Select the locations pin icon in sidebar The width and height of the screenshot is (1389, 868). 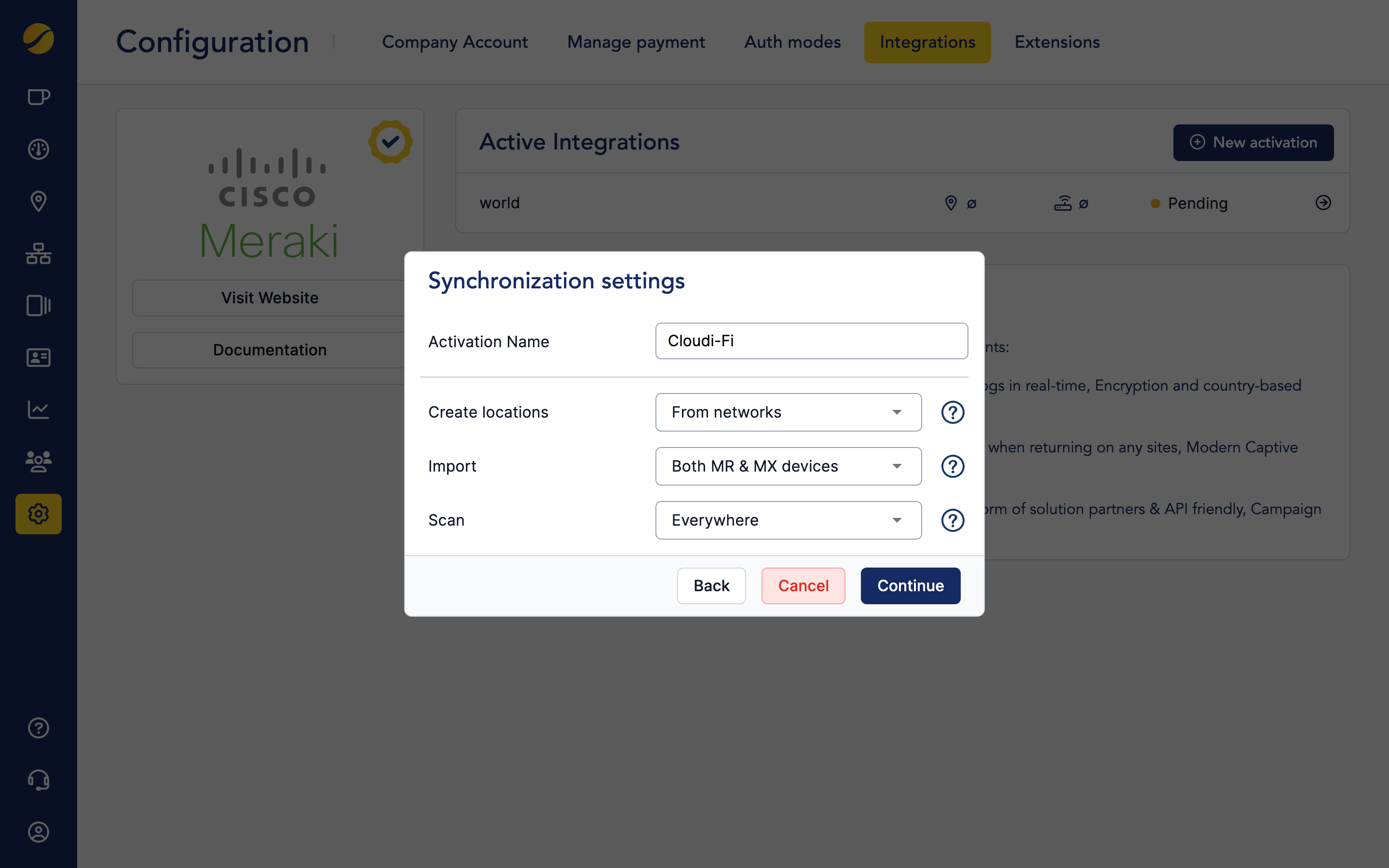[x=38, y=201]
